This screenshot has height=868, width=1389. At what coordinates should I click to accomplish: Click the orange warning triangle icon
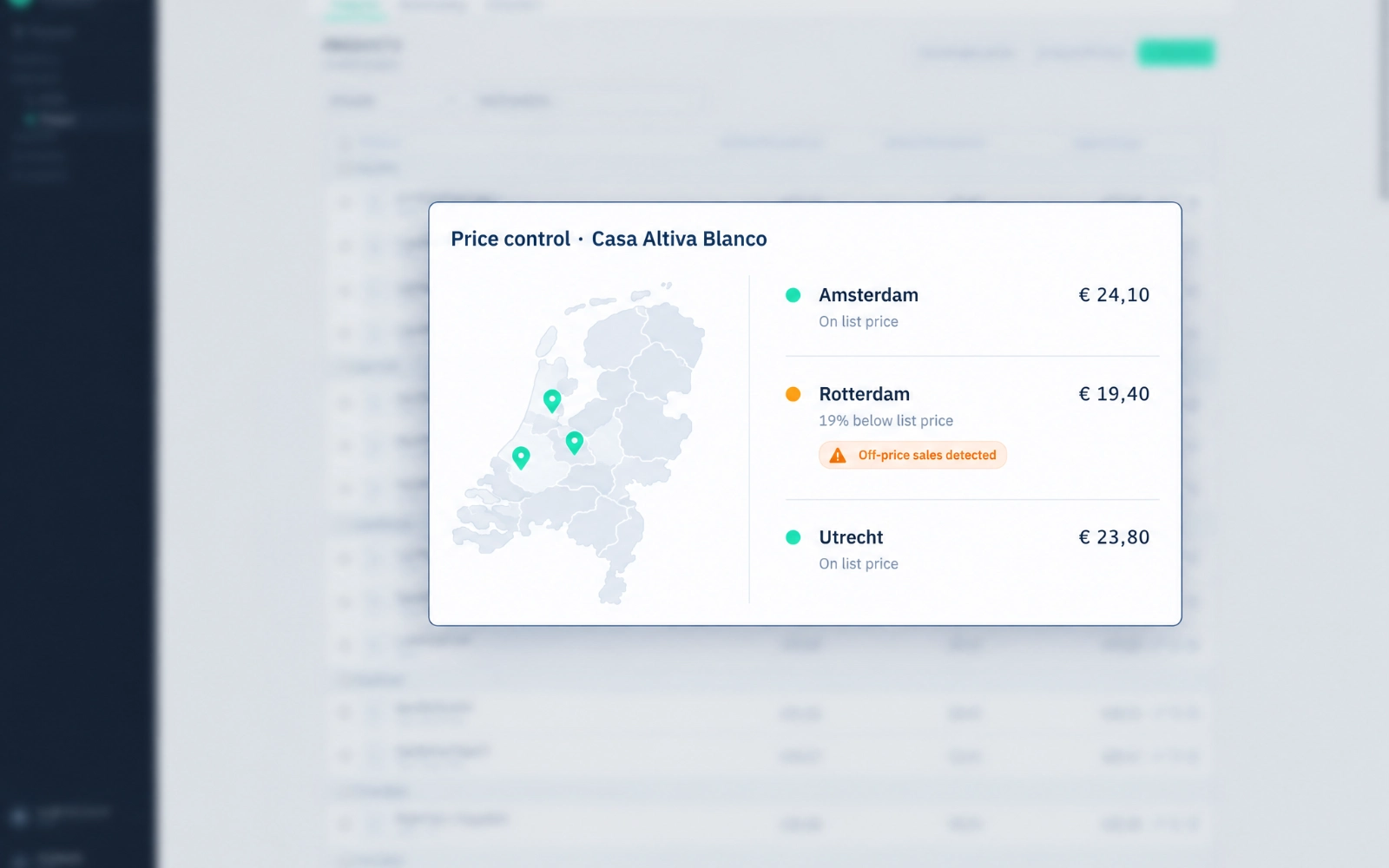(x=838, y=456)
